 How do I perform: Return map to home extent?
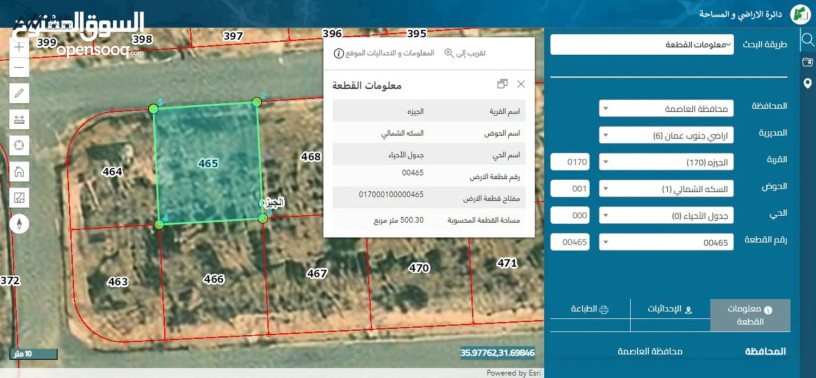coord(19,171)
